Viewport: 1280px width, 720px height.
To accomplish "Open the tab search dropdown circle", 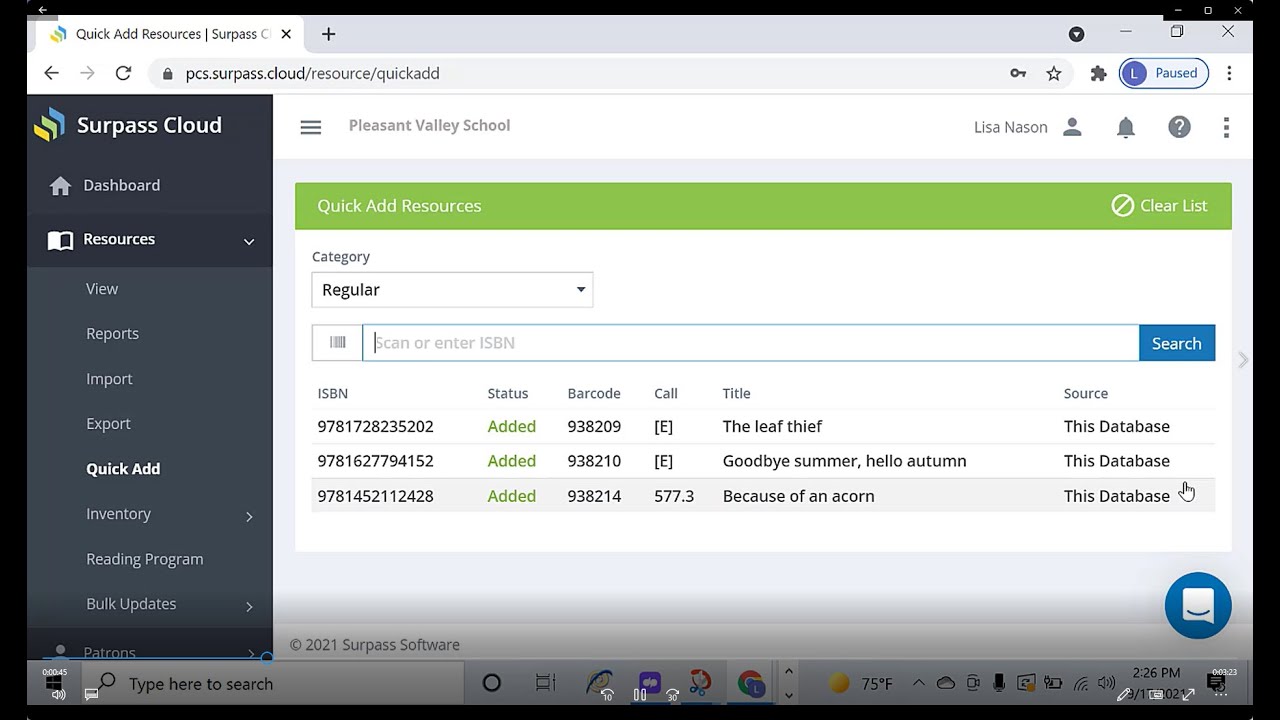I will [x=1076, y=34].
